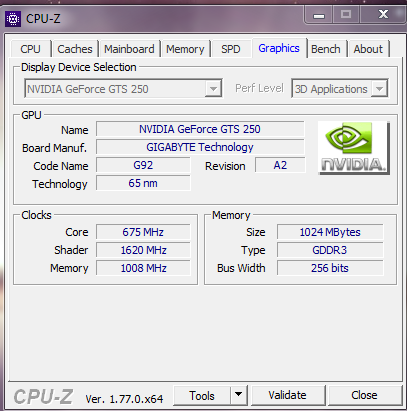This screenshot has width=407, height=411.
Task: Click the CPU-Z app icon in title bar
Action: (13, 19)
